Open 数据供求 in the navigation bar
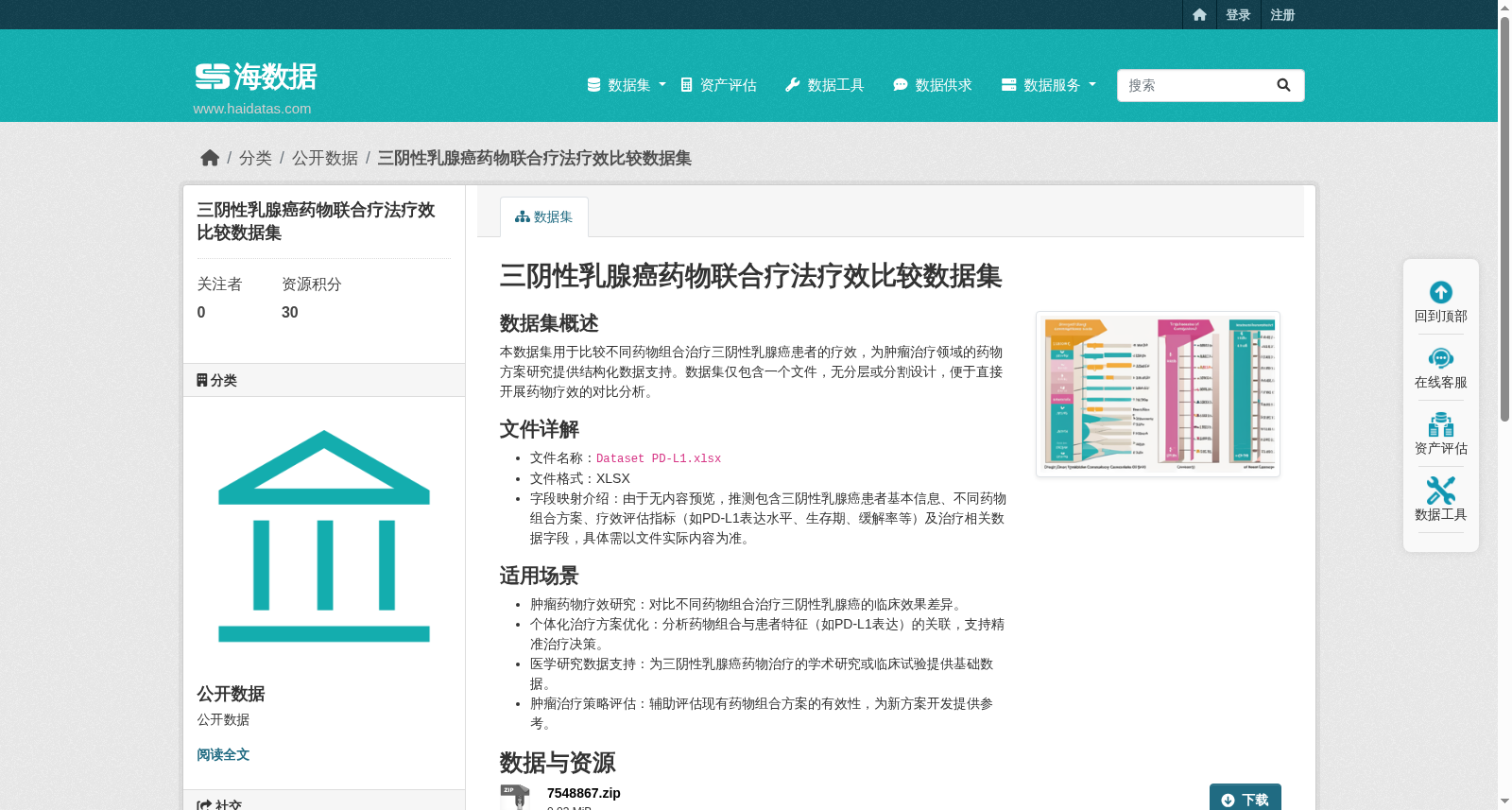Image resolution: width=1512 pixels, height=810 pixels. (932, 85)
